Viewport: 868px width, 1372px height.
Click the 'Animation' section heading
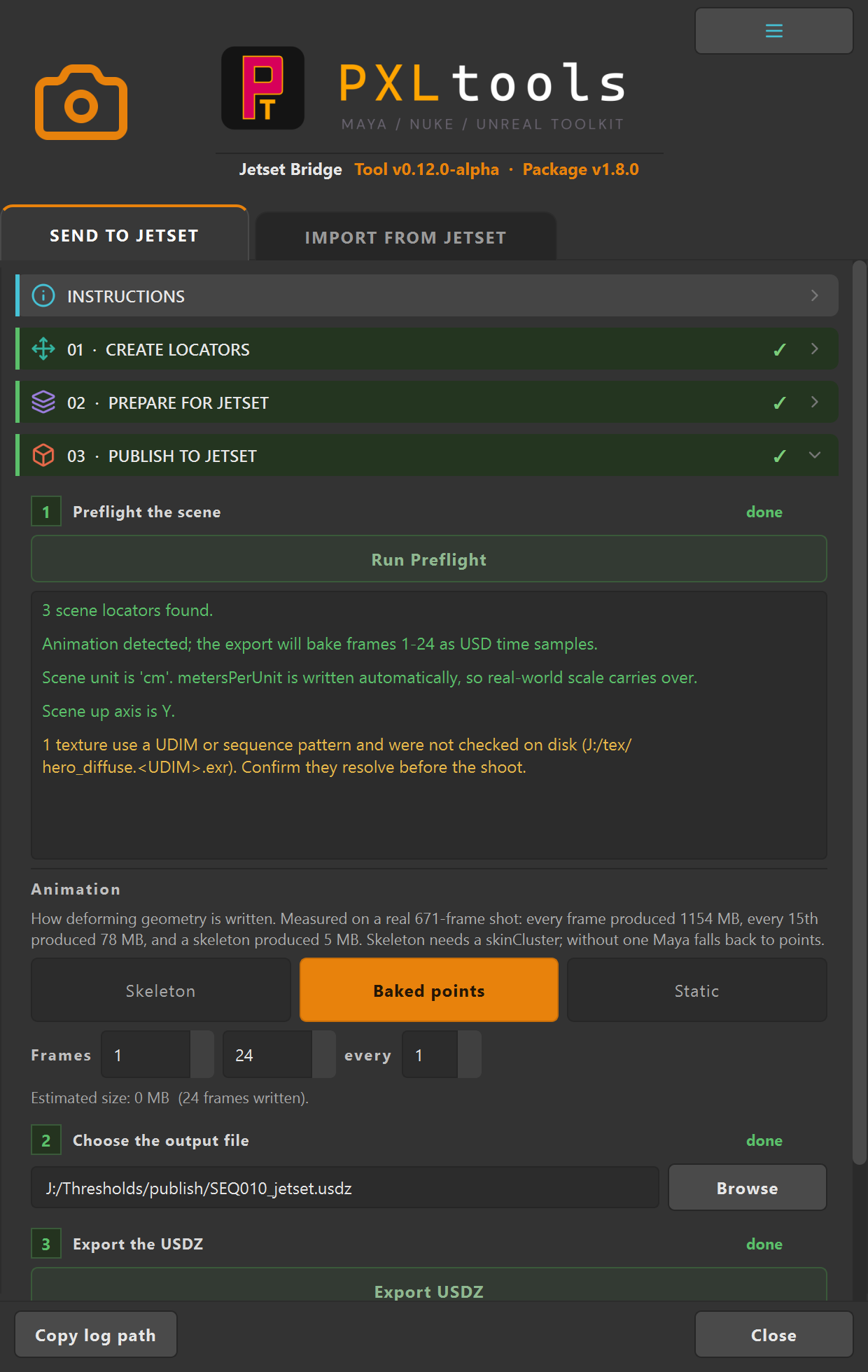click(76, 889)
